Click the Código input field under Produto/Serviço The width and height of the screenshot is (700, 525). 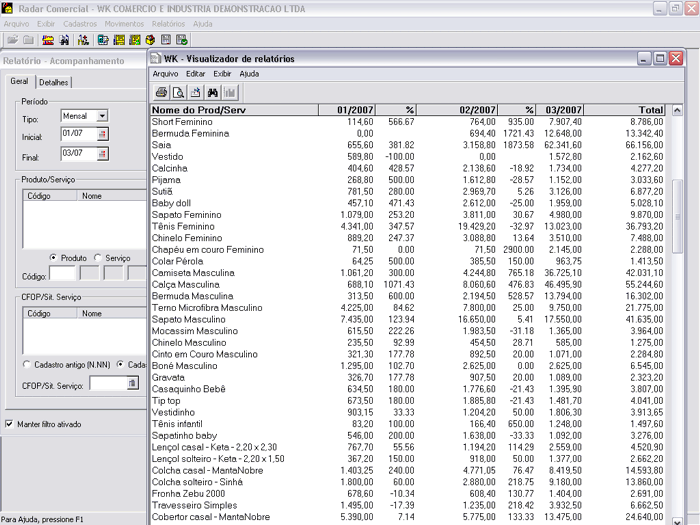pyautogui.click(x=62, y=273)
